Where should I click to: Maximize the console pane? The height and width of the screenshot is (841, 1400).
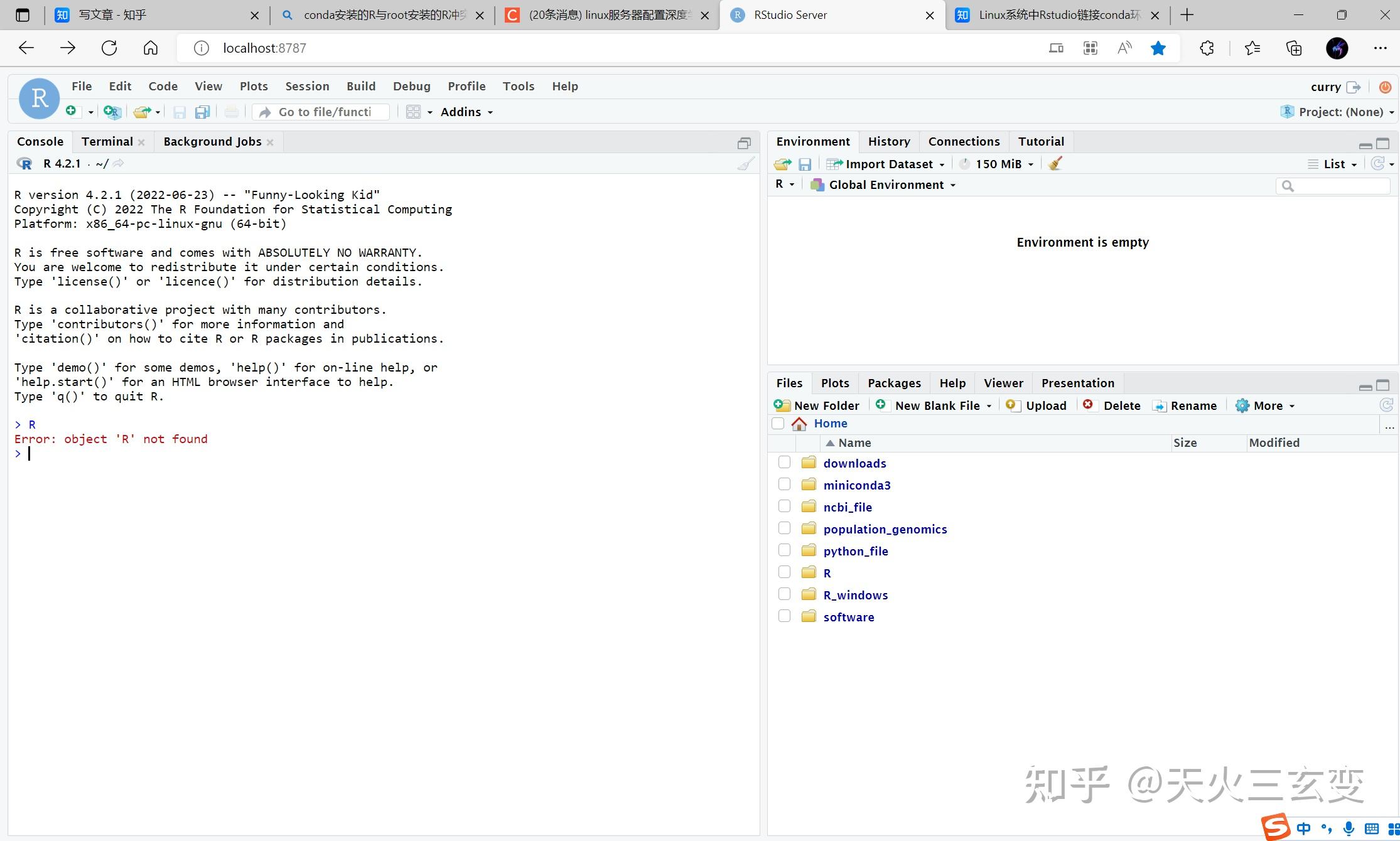click(x=744, y=143)
